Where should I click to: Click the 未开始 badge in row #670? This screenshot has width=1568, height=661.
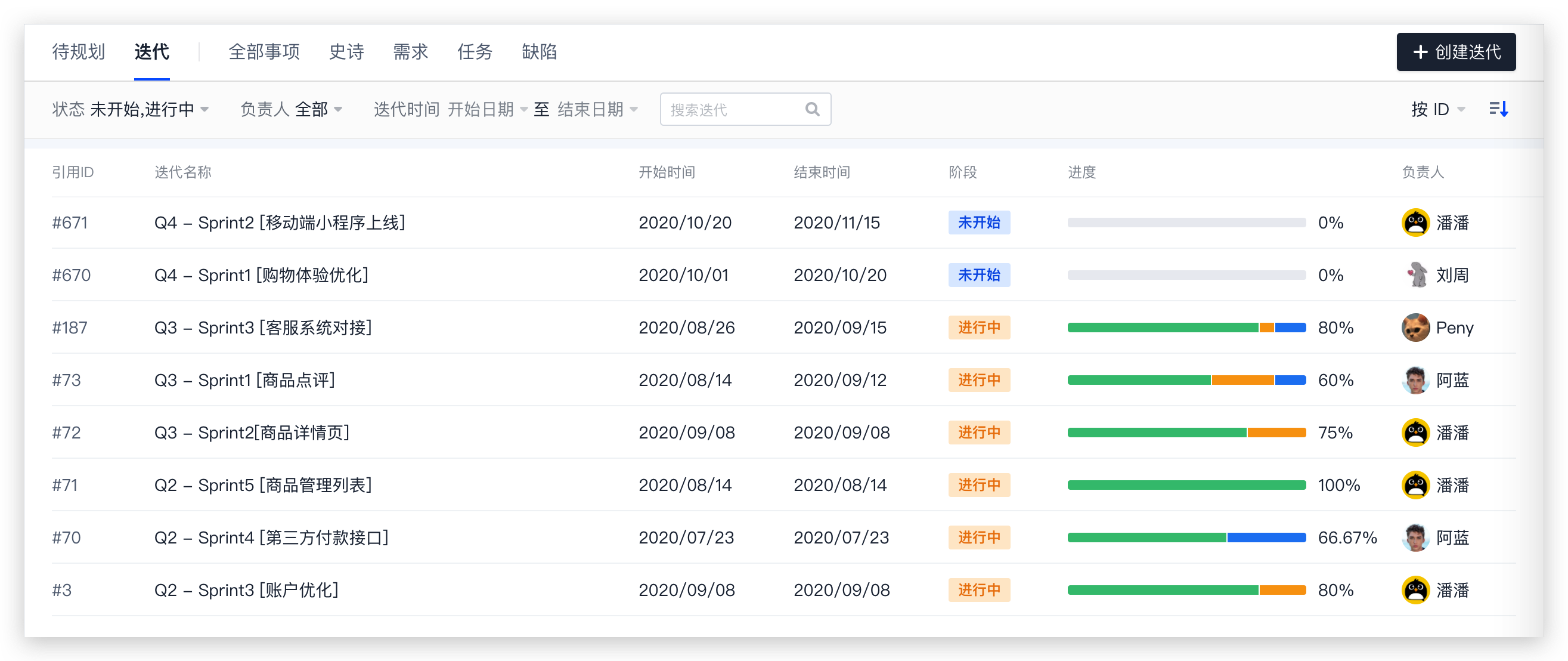tap(979, 275)
